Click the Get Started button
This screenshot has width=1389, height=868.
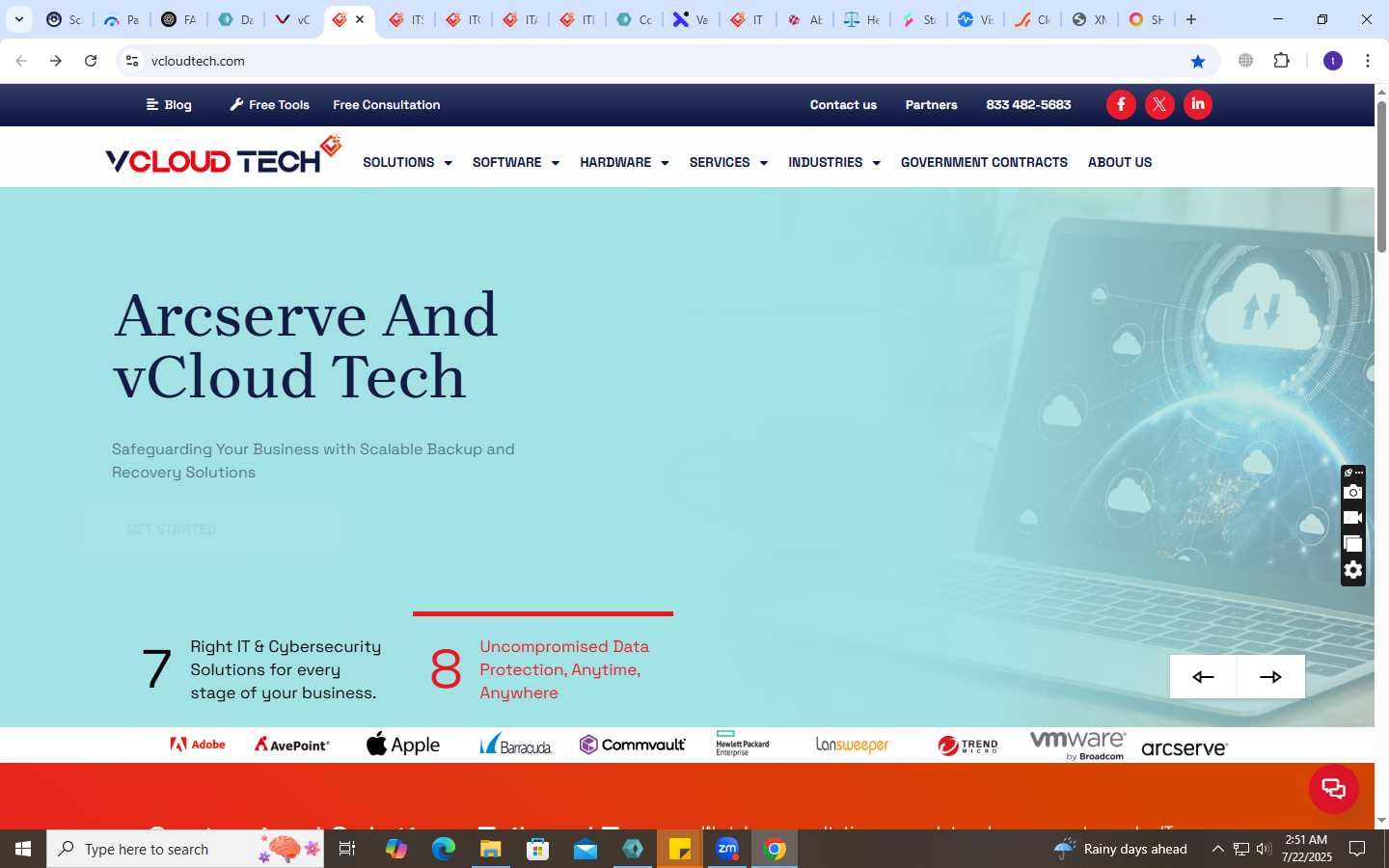(x=211, y=529)
